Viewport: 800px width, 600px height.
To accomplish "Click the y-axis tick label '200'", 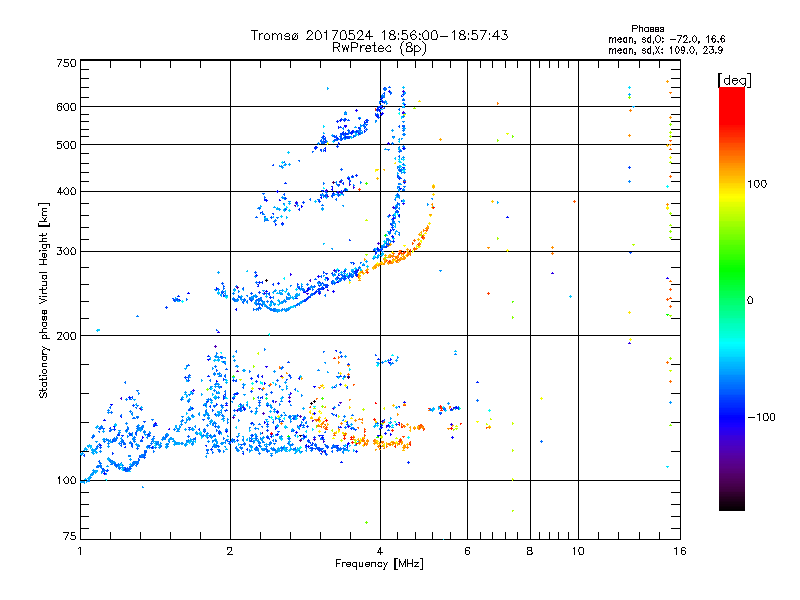I will (66, 336).
